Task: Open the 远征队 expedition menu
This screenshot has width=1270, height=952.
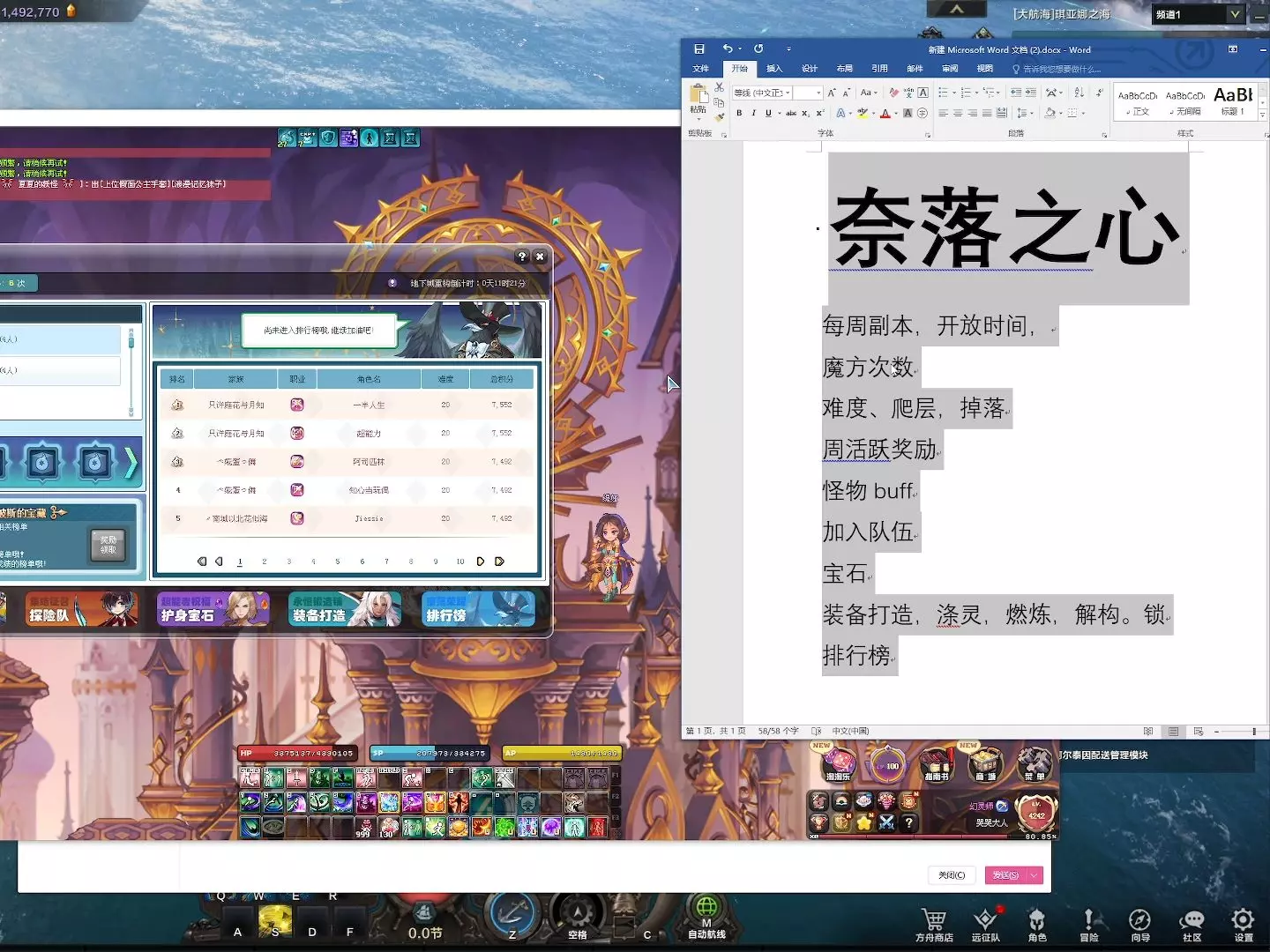Action: click(x=986, y=926)
